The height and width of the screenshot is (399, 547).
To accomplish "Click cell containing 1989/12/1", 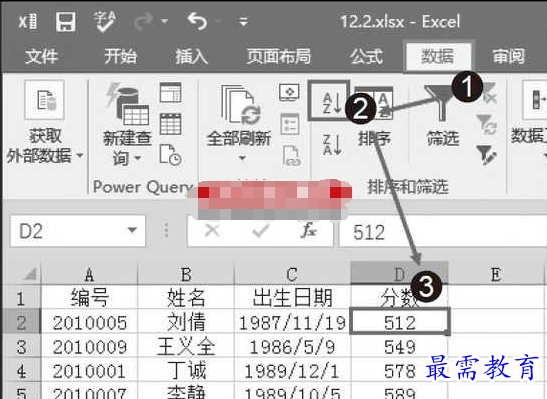I will (292, 370).
